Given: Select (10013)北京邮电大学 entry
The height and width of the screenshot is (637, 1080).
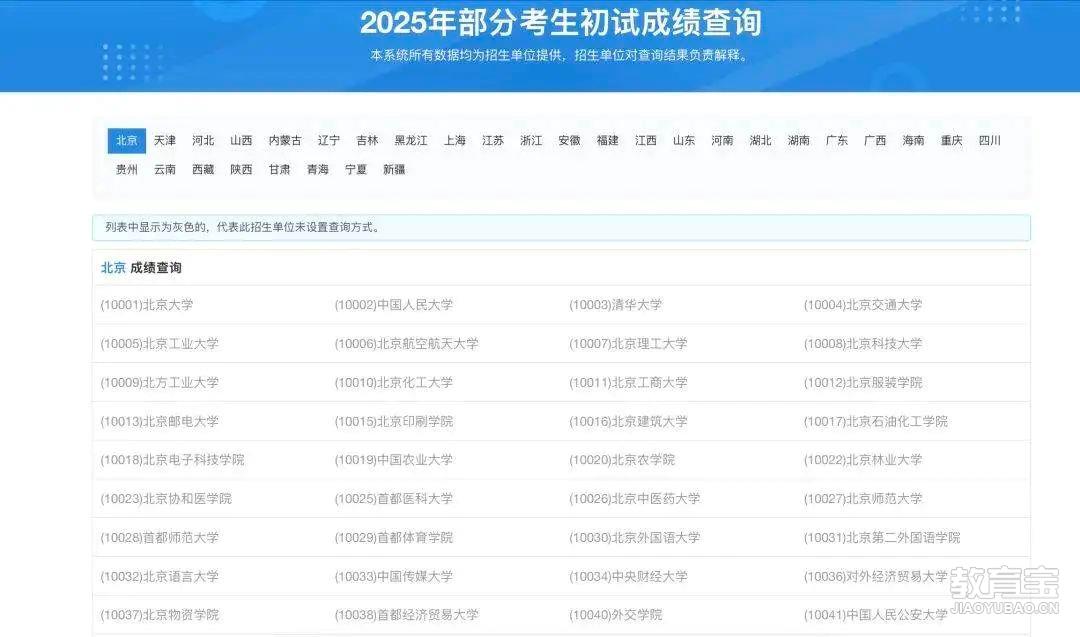Looking at the screenshot, I should click(160, 421).
